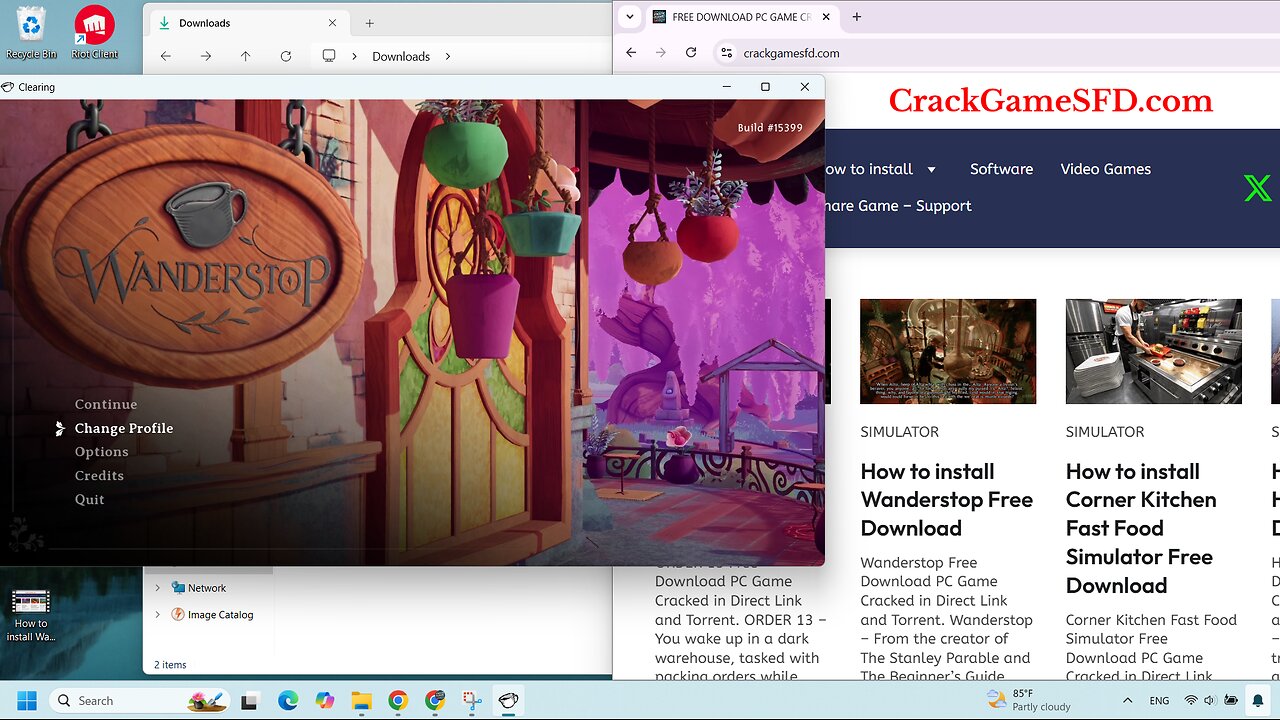
Task: Click Chrome's Reload button
Action: 691,53
